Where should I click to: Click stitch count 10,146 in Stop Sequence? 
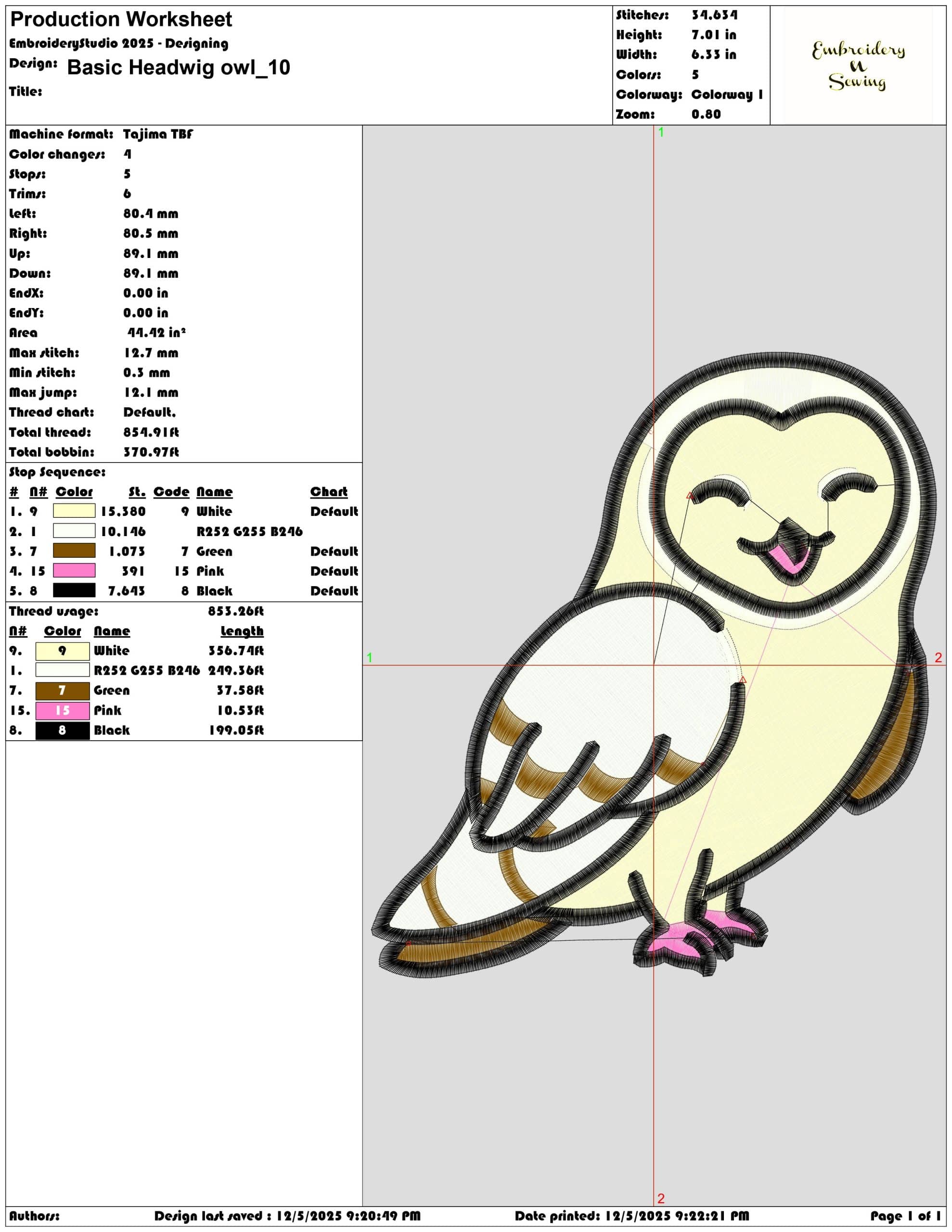point(123,531)
